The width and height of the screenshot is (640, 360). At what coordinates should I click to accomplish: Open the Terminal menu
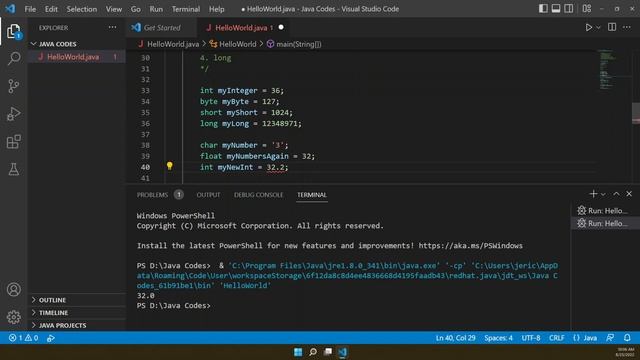pyautogui.click(x=186, y=9)
